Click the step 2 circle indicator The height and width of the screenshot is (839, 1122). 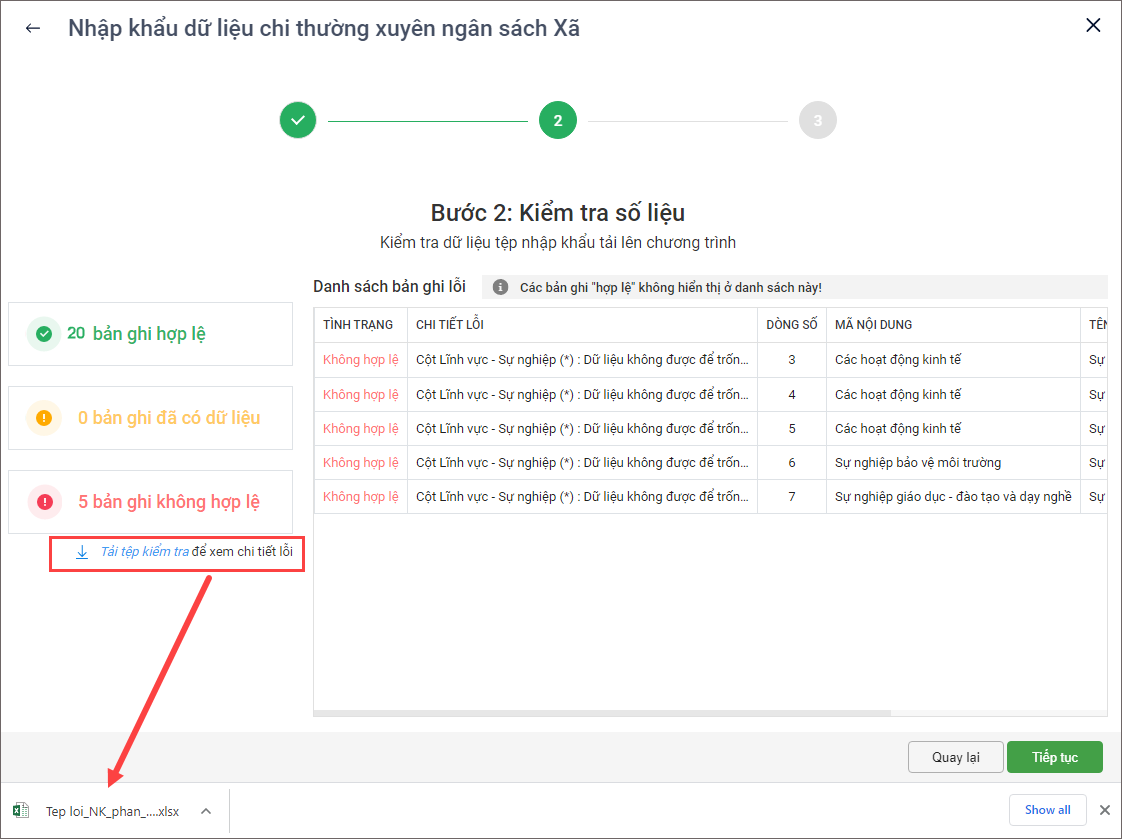557,121
